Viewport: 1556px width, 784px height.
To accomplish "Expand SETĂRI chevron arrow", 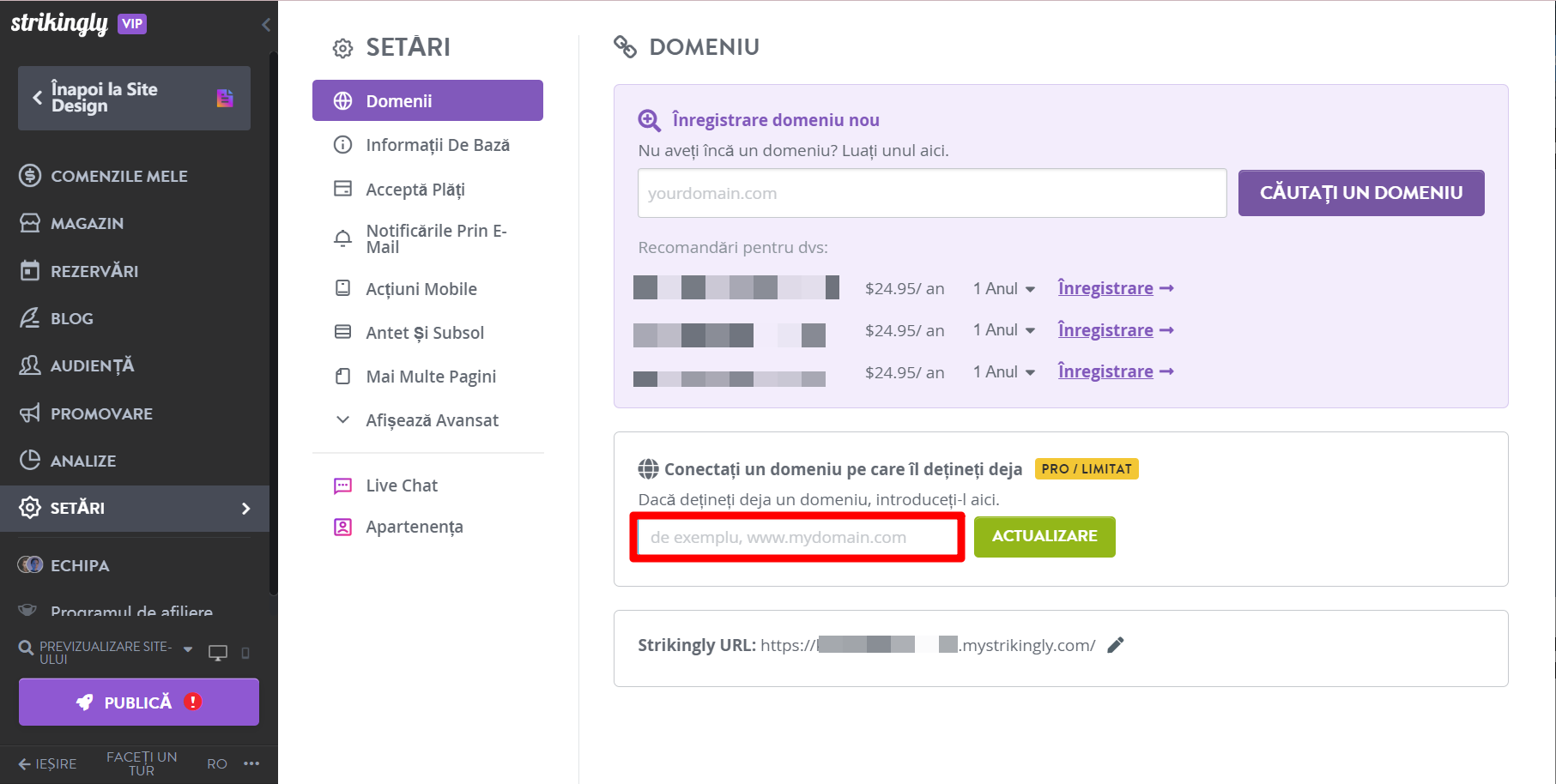I will point(246,509).
